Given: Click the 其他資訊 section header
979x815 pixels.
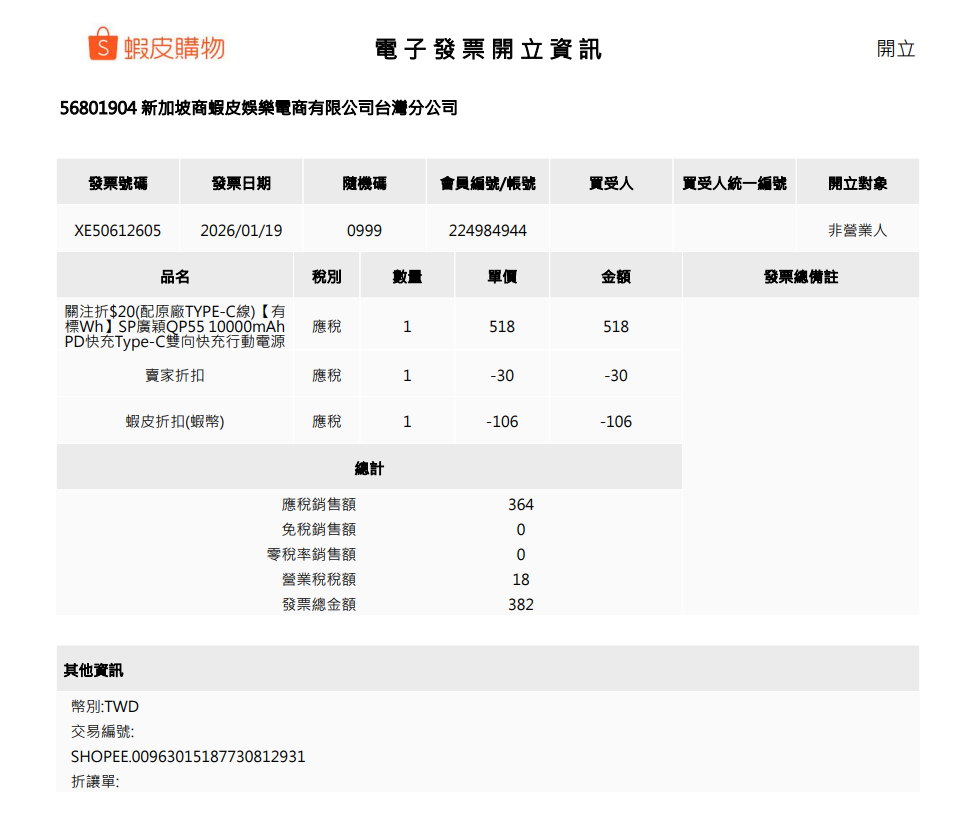Looking at the screenshot, I should (94, 670).
